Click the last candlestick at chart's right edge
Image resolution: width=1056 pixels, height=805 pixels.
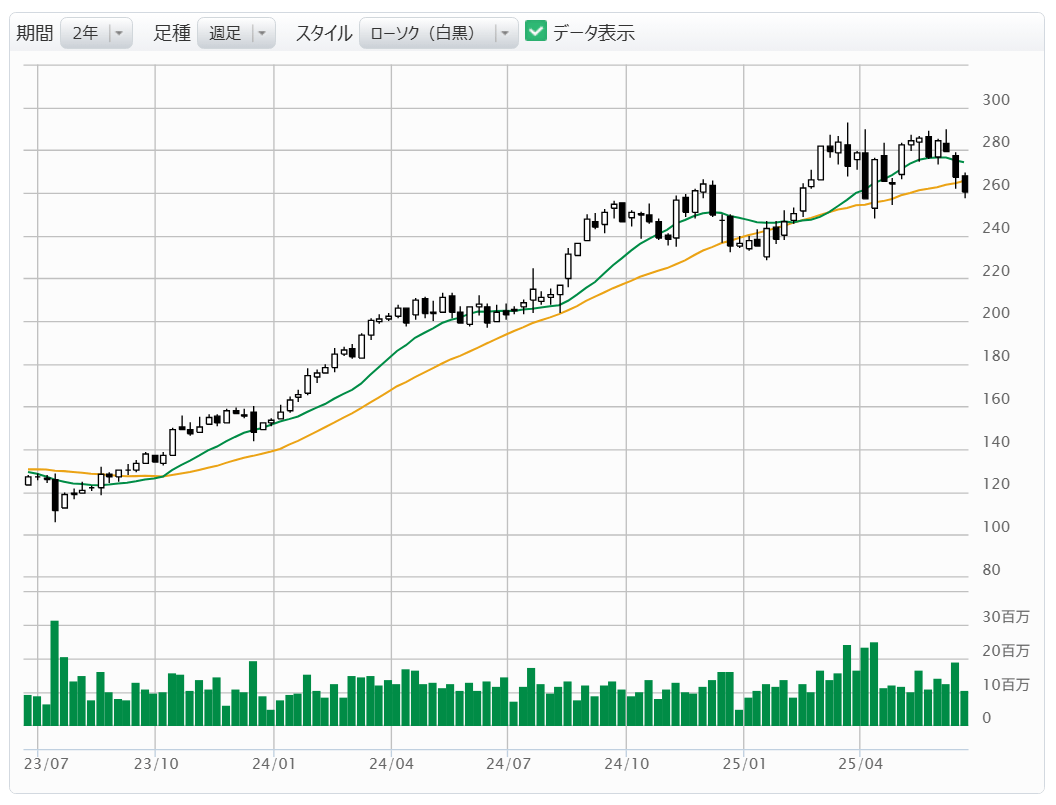pos(965,183)
